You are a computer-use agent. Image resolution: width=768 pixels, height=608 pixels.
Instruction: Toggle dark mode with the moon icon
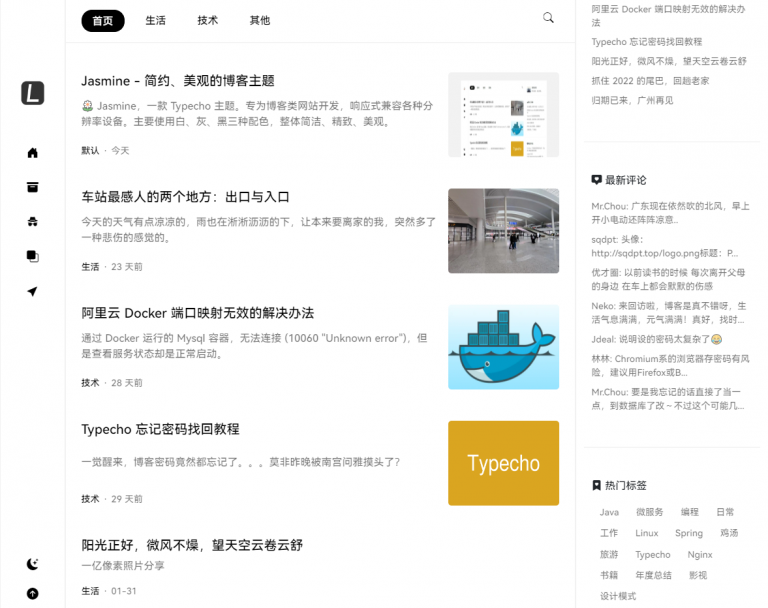tap(32, 564)
